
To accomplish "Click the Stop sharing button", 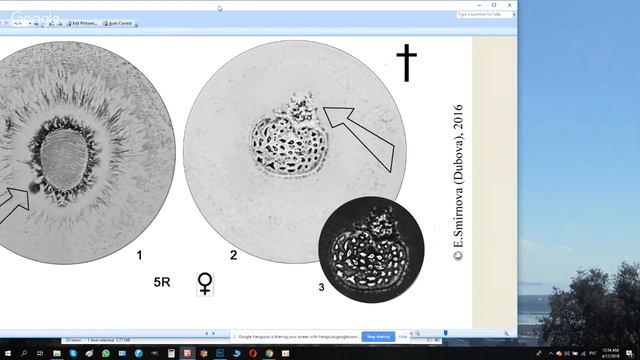I will click(x=378, y=337).
